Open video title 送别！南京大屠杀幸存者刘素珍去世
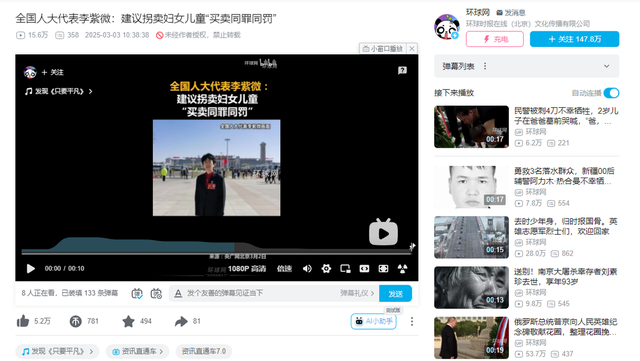Image resolution: width=640 pixels, height=361 pixels. [x=566, y=276]
